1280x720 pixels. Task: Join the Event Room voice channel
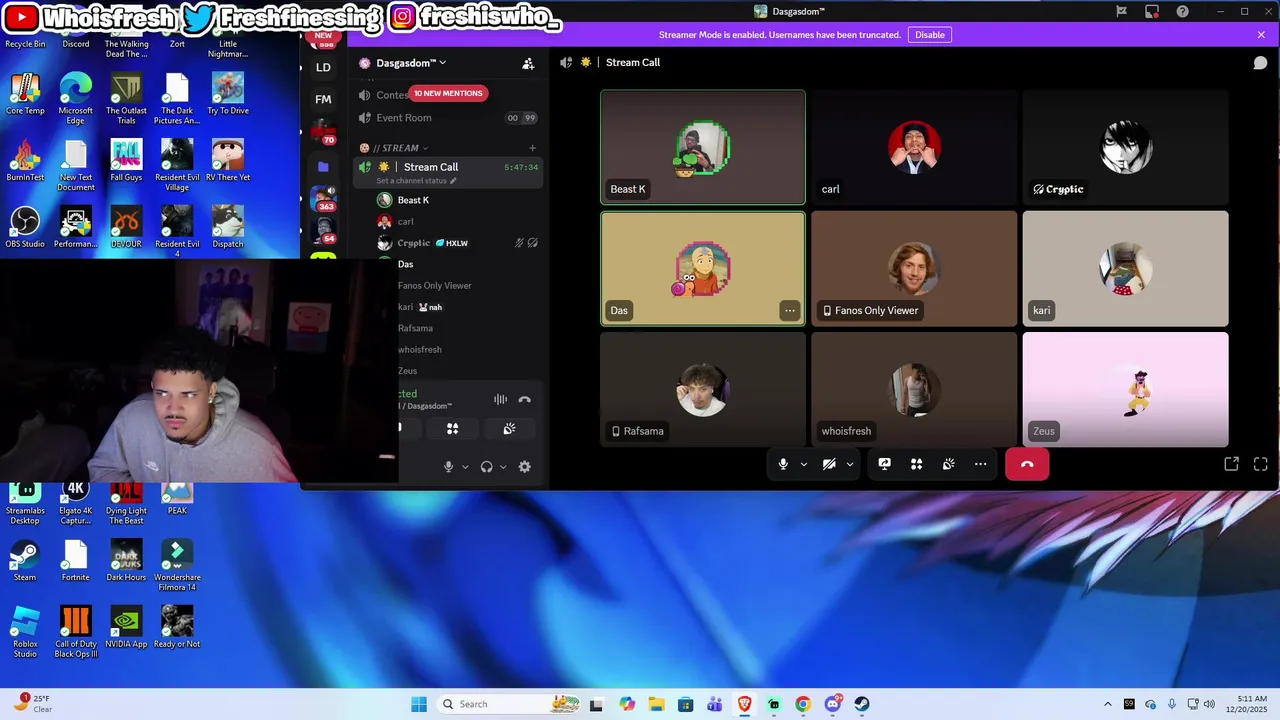[x=448, y=118]
